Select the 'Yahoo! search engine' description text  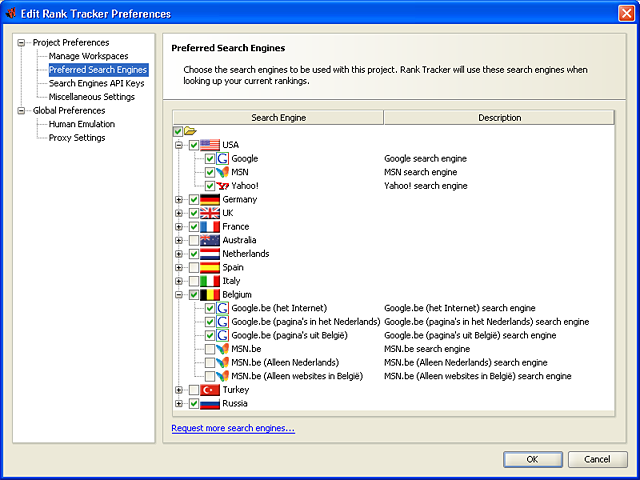tap(426, 186)
